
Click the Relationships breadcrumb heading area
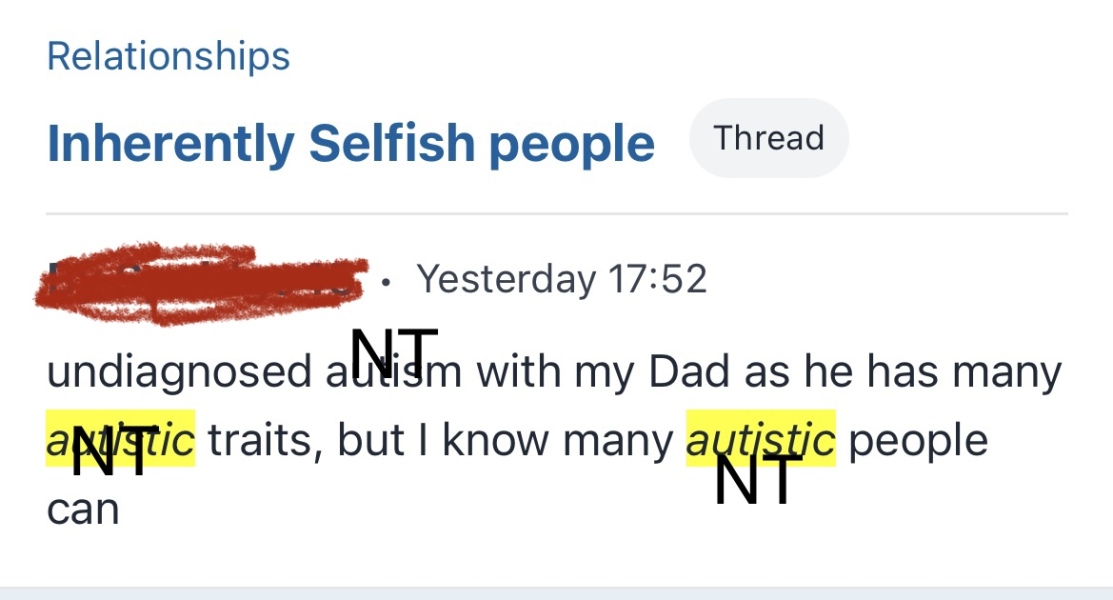[x=168, y=55]
